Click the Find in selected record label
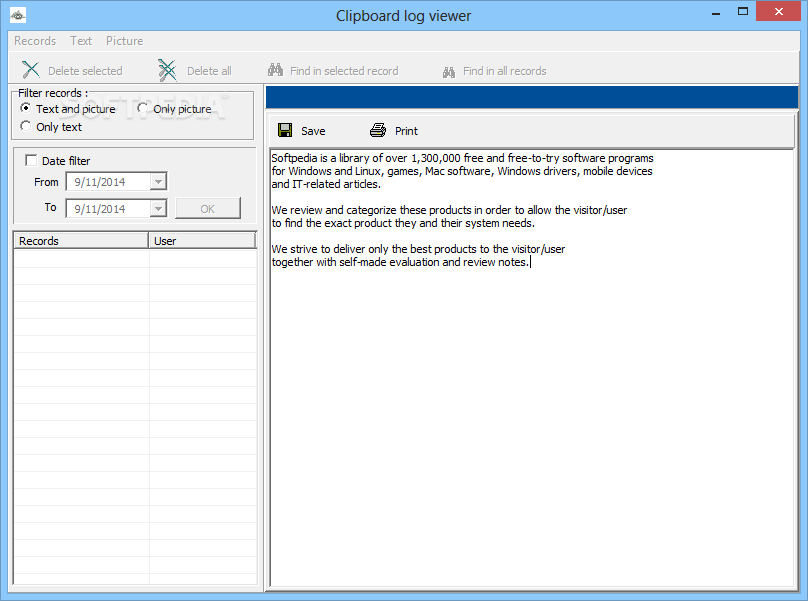 coord(344,71)
